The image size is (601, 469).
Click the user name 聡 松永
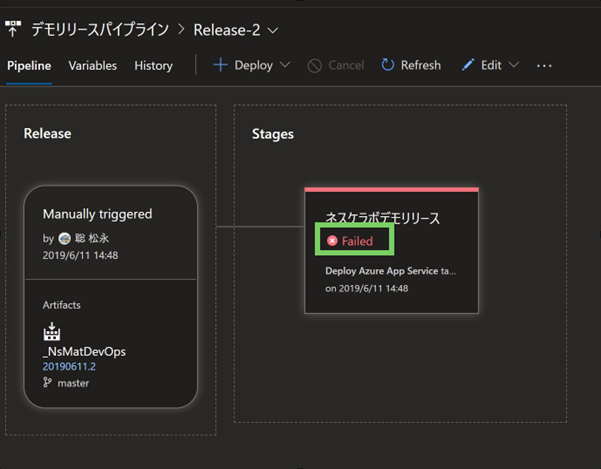pos(92,238)
